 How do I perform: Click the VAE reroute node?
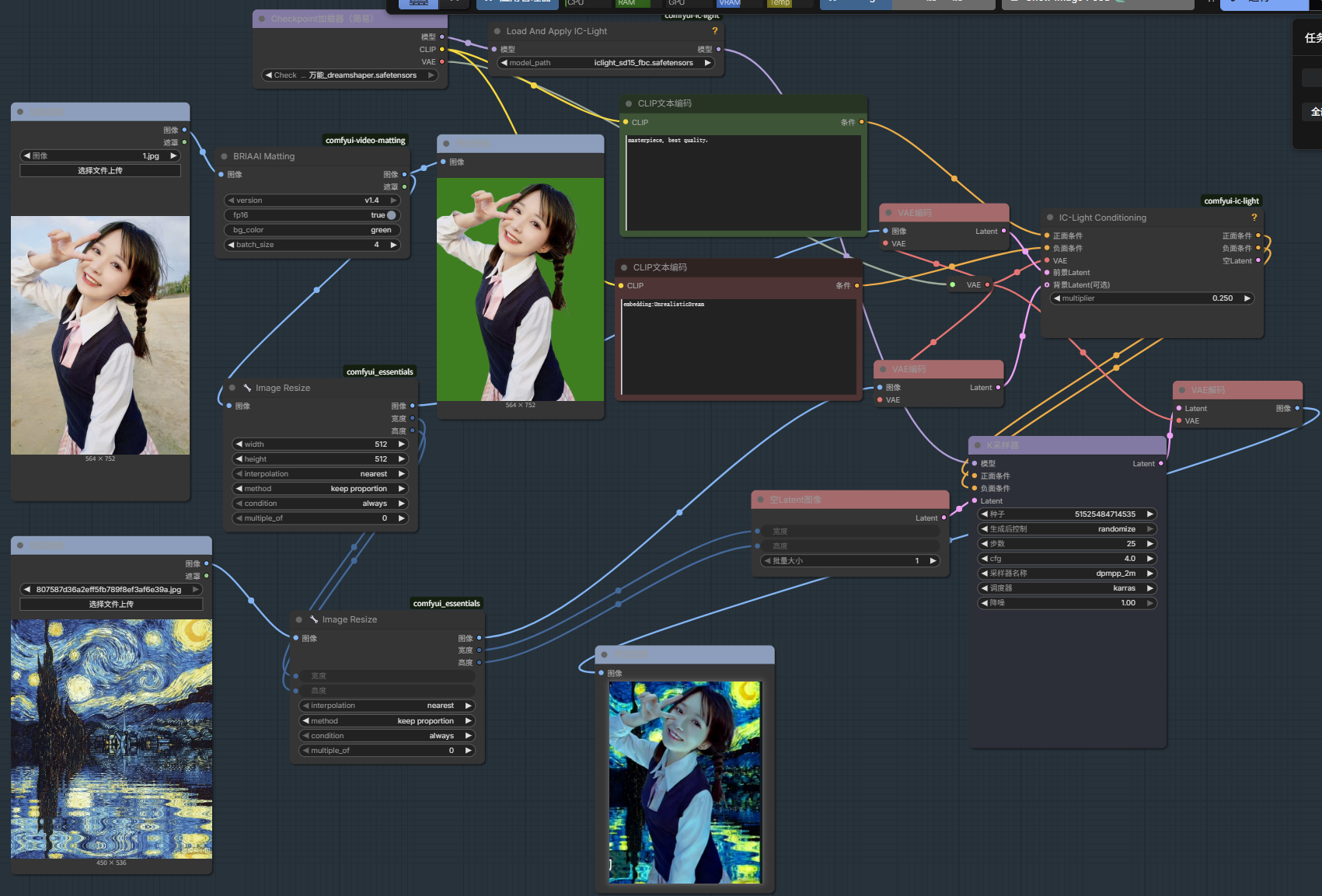[x=970, y=285]
